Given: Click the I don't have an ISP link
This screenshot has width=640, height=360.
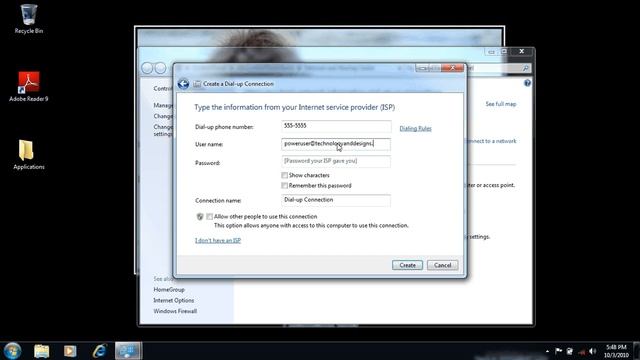Looking at the screenshot, I should [x=218, y=240].
